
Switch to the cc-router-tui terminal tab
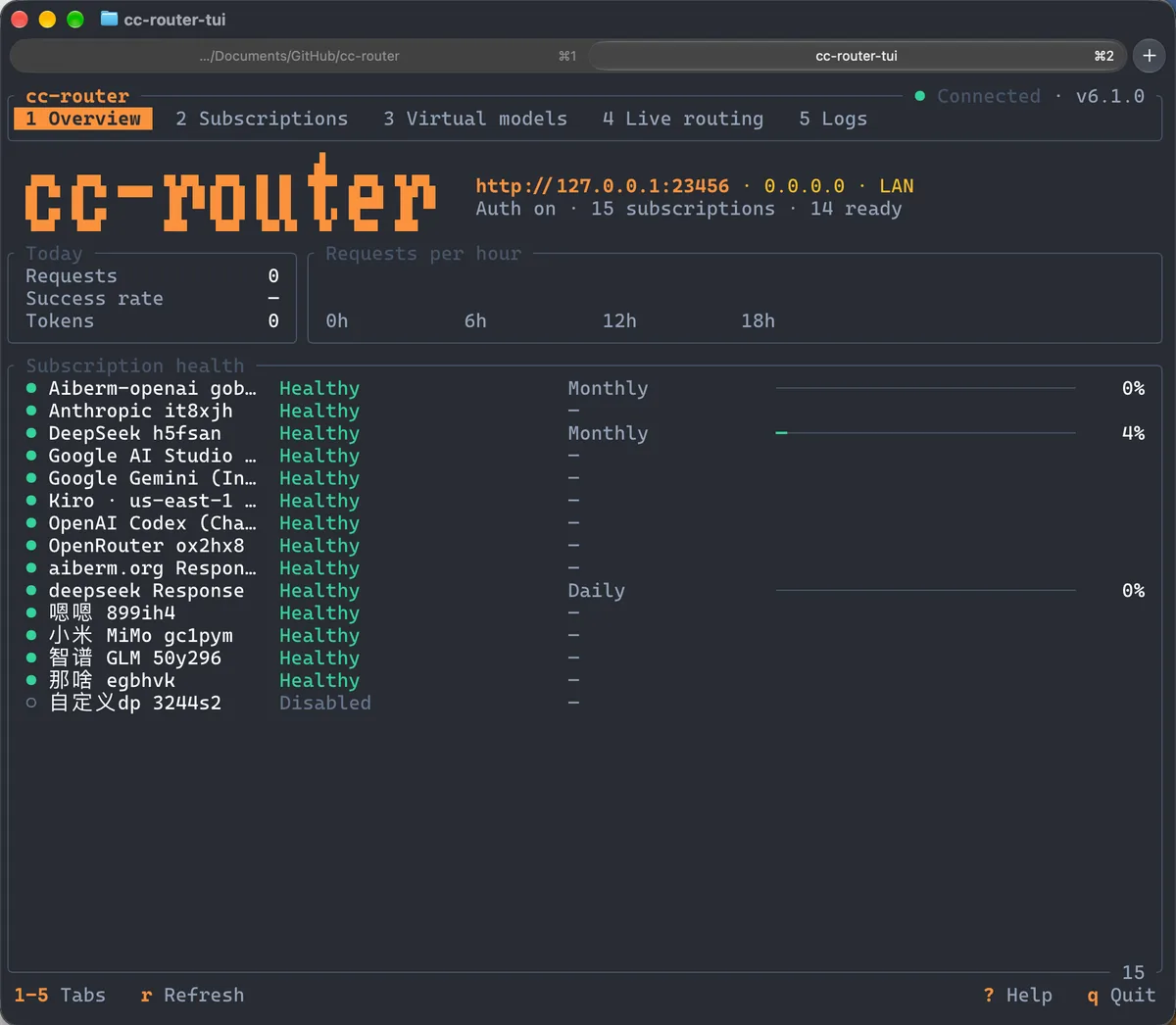[857, 56]
